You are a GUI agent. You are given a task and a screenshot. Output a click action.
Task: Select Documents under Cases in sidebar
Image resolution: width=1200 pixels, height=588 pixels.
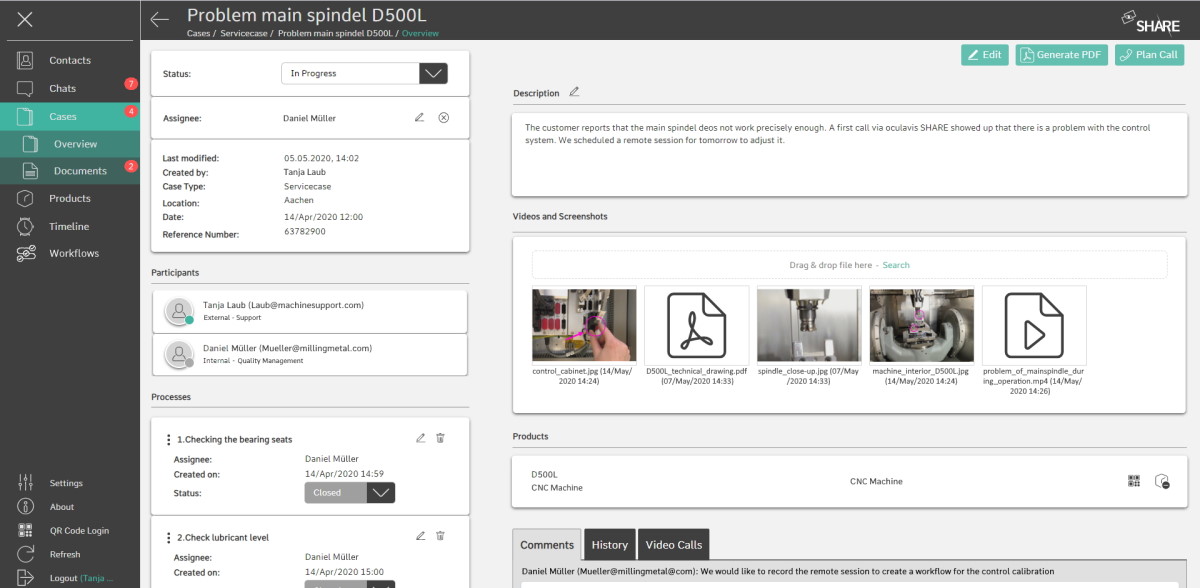(80, 171)
